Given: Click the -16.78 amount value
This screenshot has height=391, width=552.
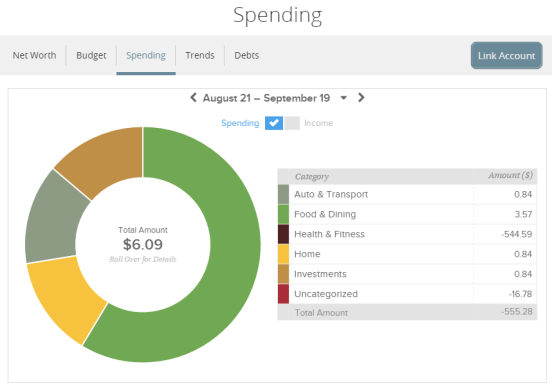Looking at the screenshot, I should (x=520, y=294).
